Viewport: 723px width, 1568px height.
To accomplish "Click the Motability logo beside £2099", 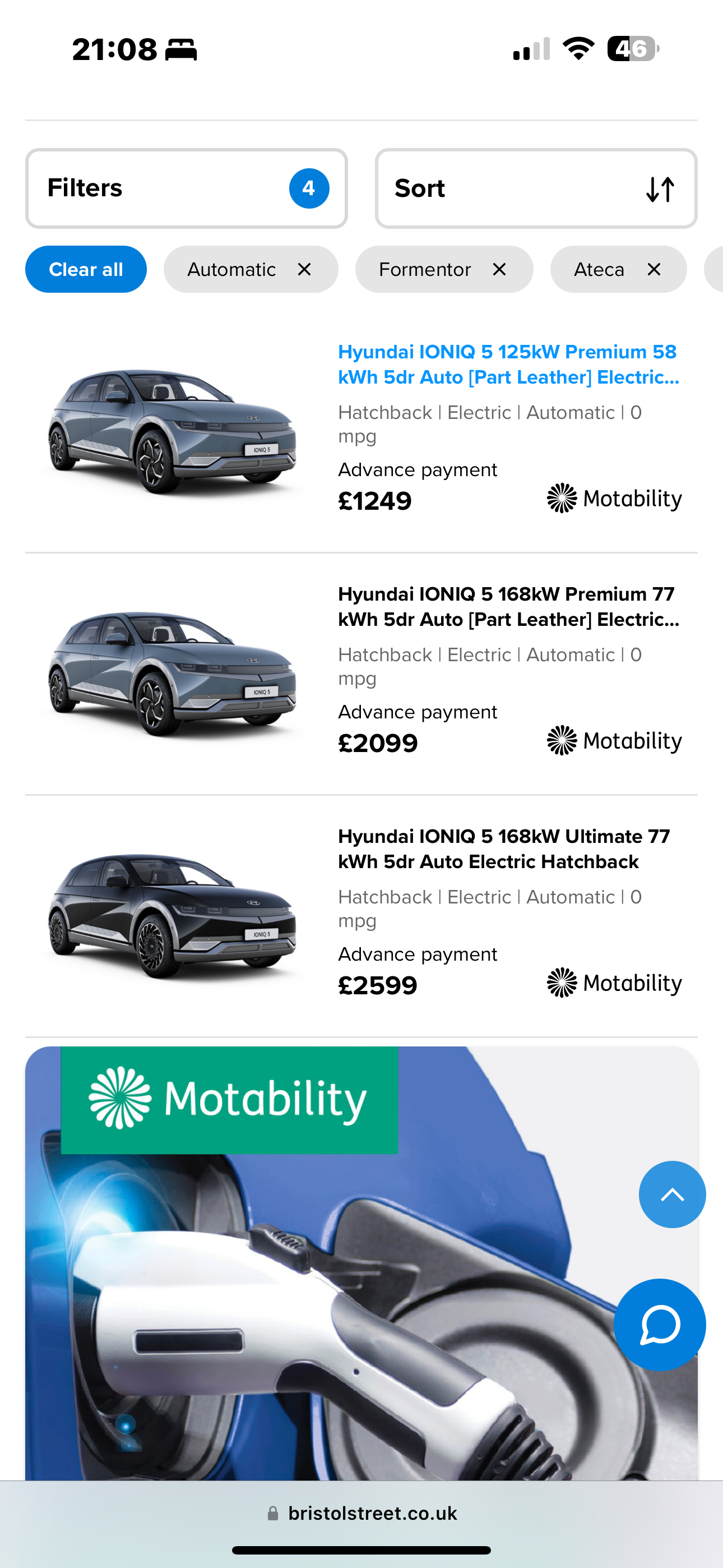I will click(x=614, y=741).
